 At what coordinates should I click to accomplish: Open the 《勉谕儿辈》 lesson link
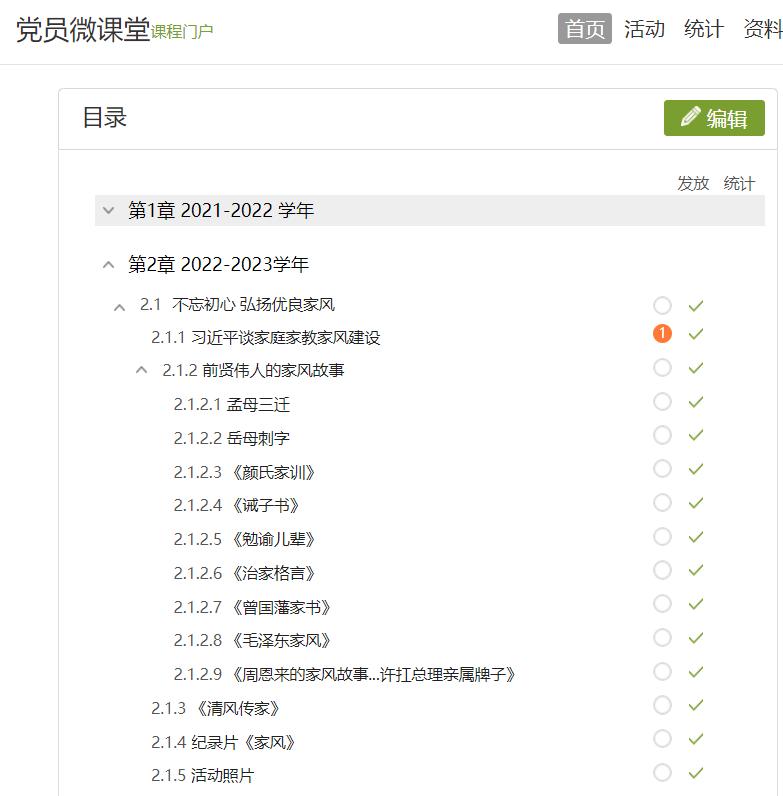tap(245, 540)
